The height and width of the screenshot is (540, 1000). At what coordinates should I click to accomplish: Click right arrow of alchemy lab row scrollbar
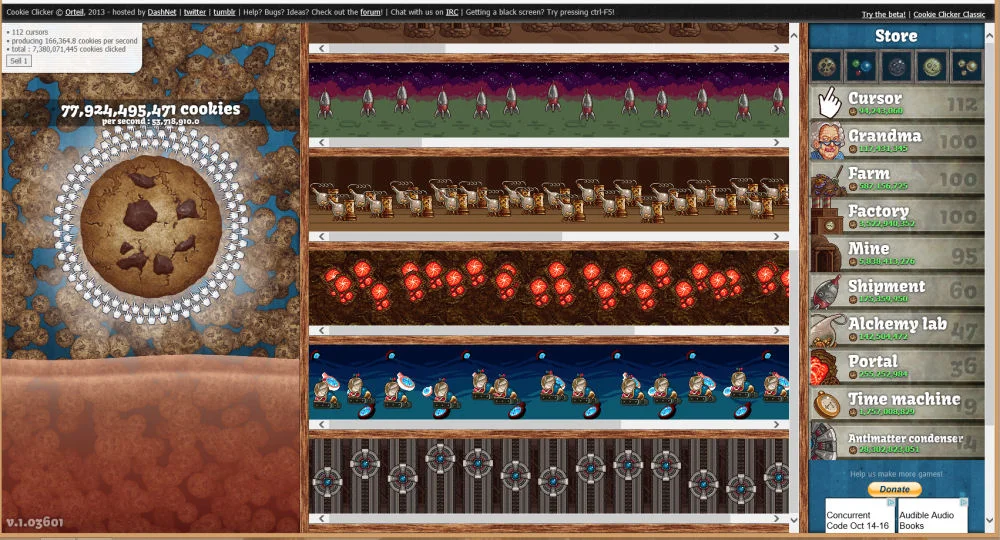tap(776, 237)
